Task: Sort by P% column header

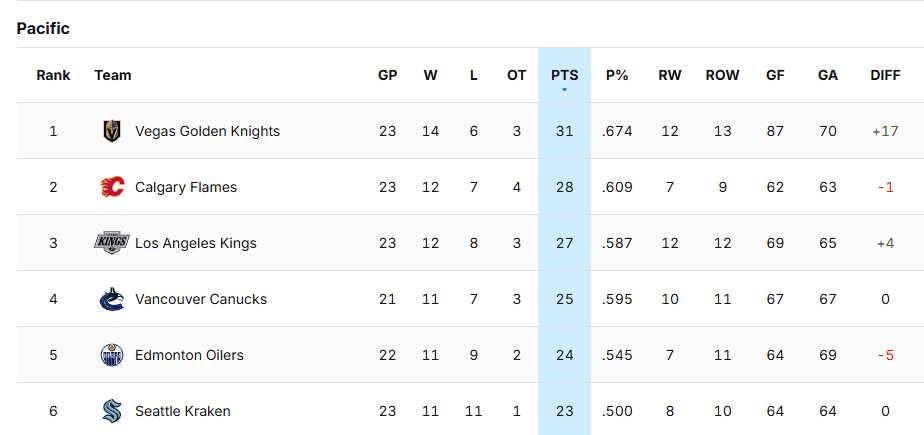Action: (x=617, y=75)
